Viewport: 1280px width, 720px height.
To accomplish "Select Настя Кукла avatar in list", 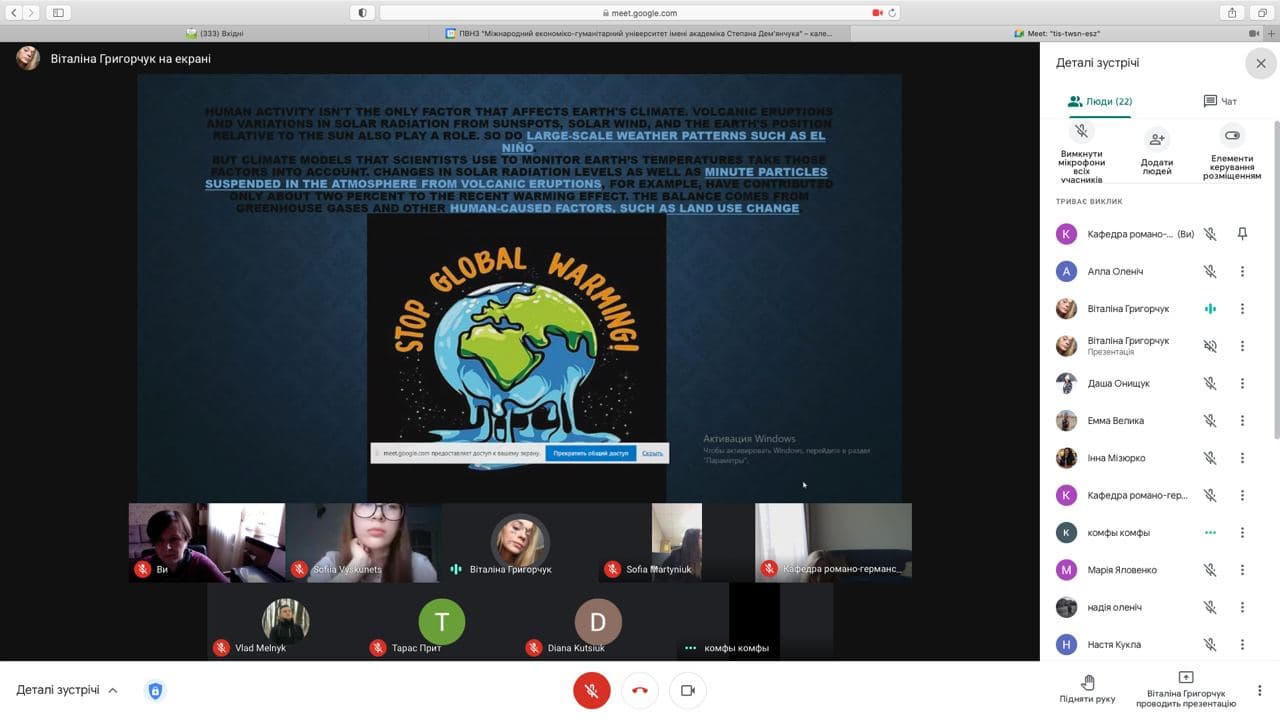I will coord(1067,645).
